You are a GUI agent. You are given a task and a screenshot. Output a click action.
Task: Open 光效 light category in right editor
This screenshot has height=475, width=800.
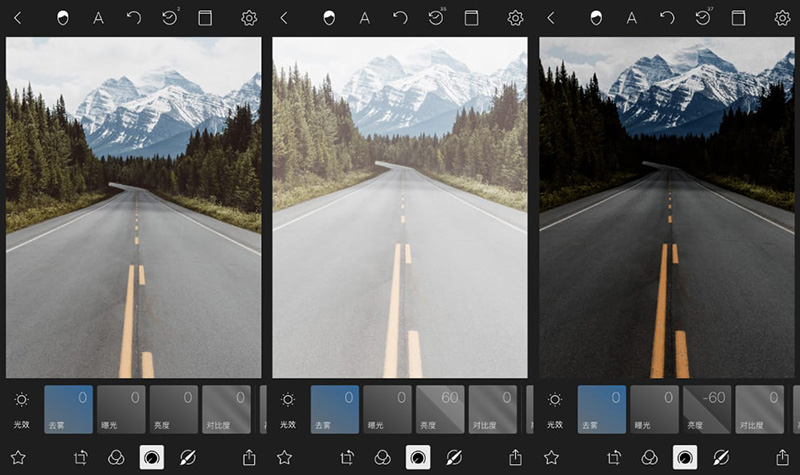click(555, 409)
